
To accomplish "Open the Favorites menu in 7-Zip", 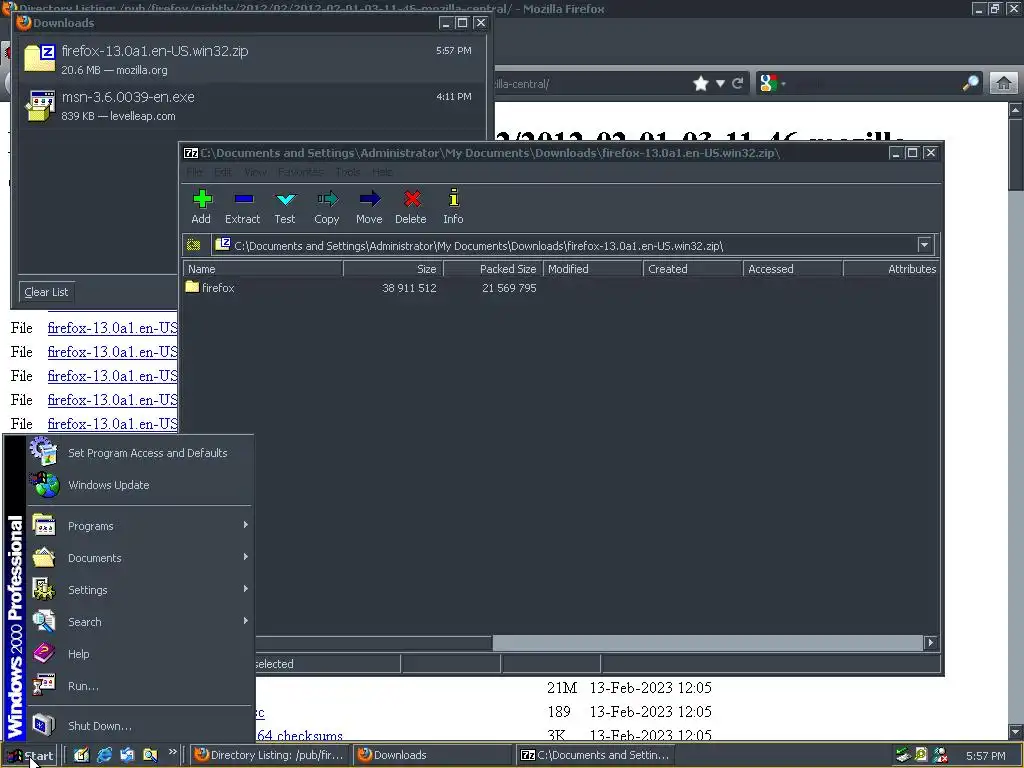I will [300, 172].
